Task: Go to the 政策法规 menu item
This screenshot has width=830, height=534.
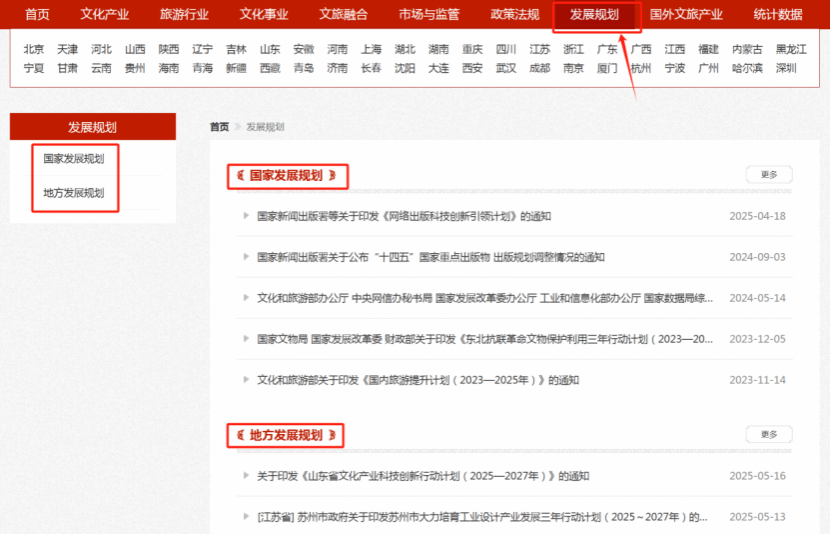Action: tap(515, 14)
